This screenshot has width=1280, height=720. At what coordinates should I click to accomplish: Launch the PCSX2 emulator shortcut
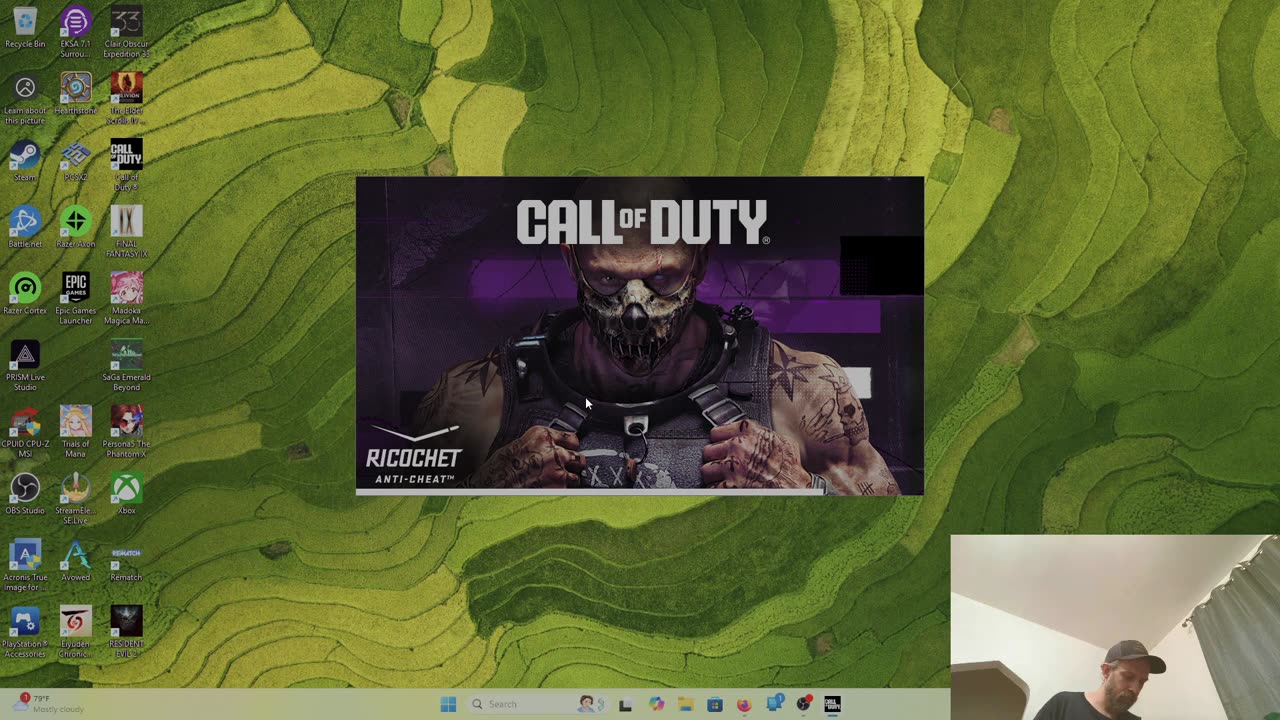(x=75, y=161)
